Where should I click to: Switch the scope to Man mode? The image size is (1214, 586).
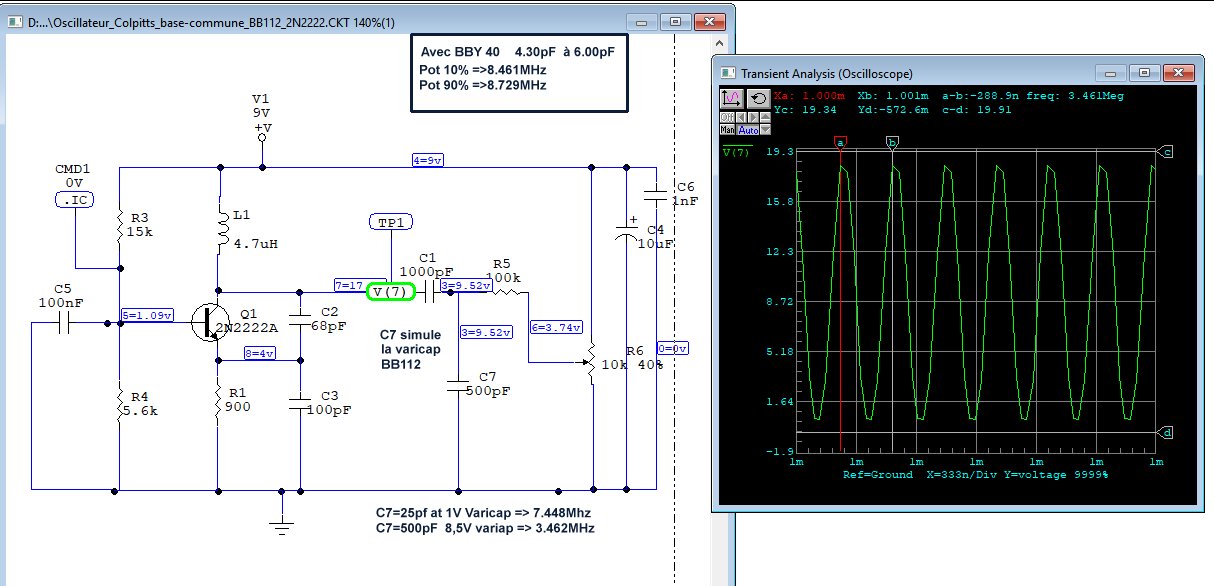(727, 130)
